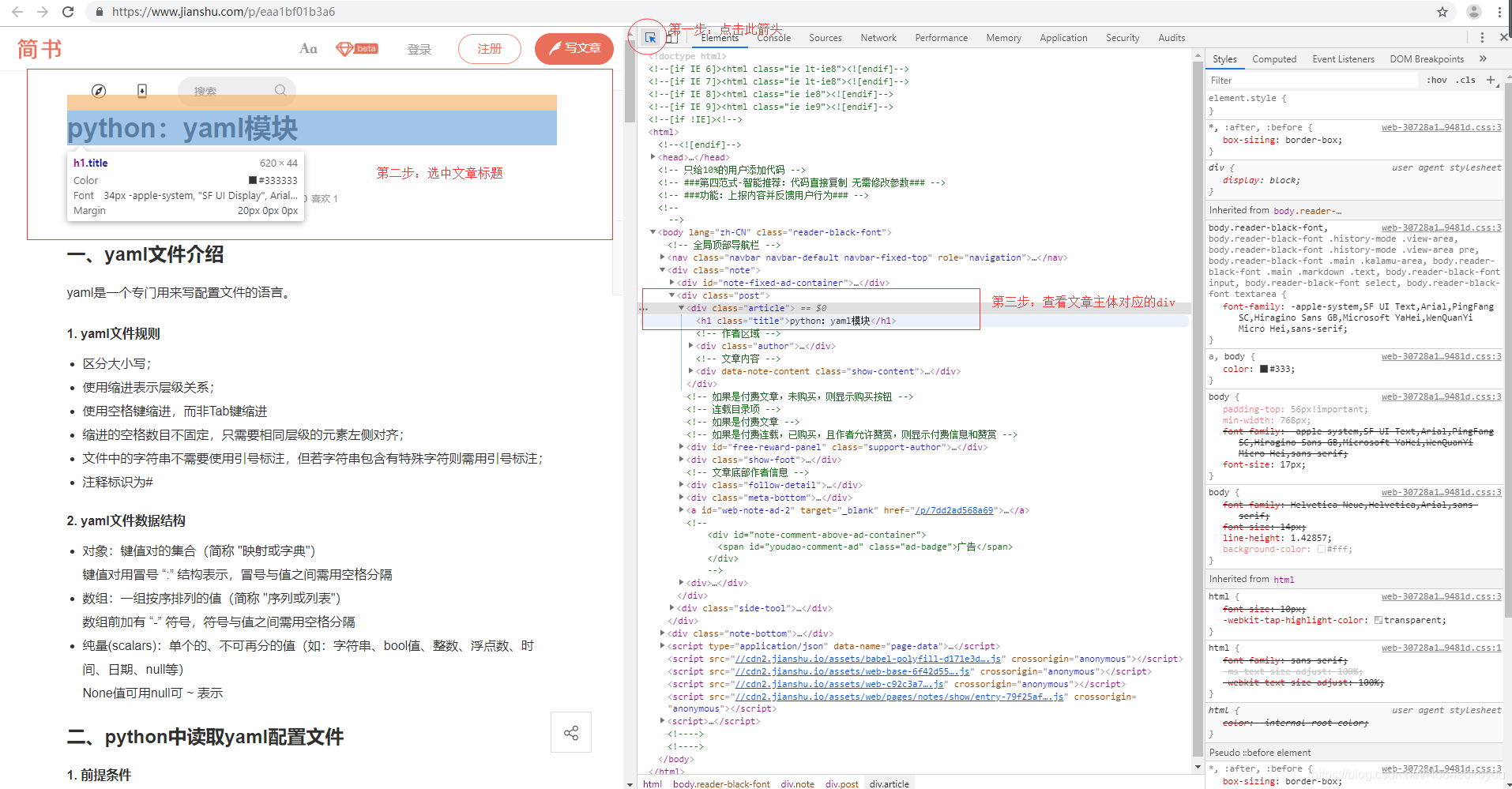Click the compass discover icon
Screen dimensions: 1512x789
(99, 91)
